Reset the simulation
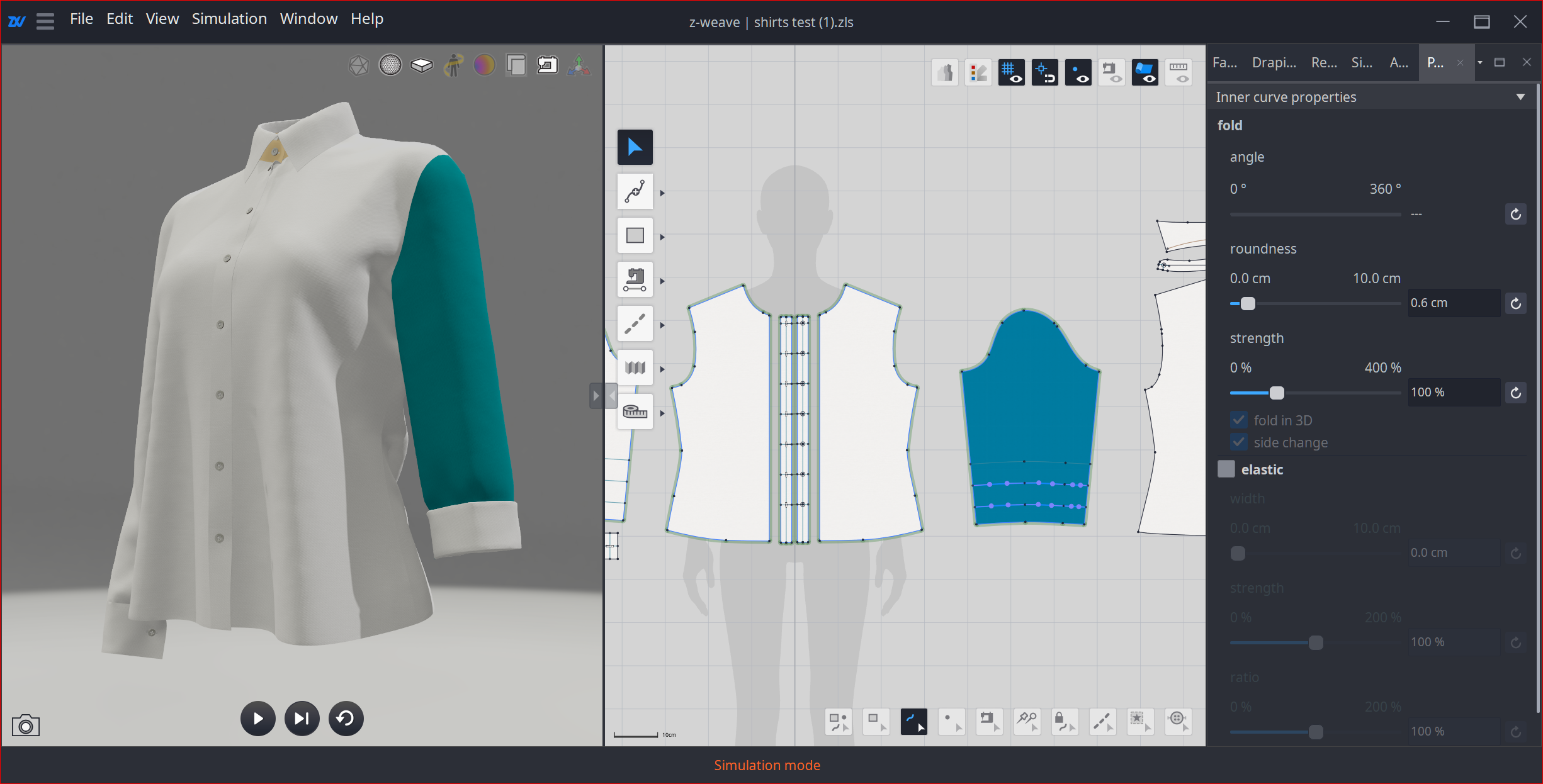 tap(346, 718)
